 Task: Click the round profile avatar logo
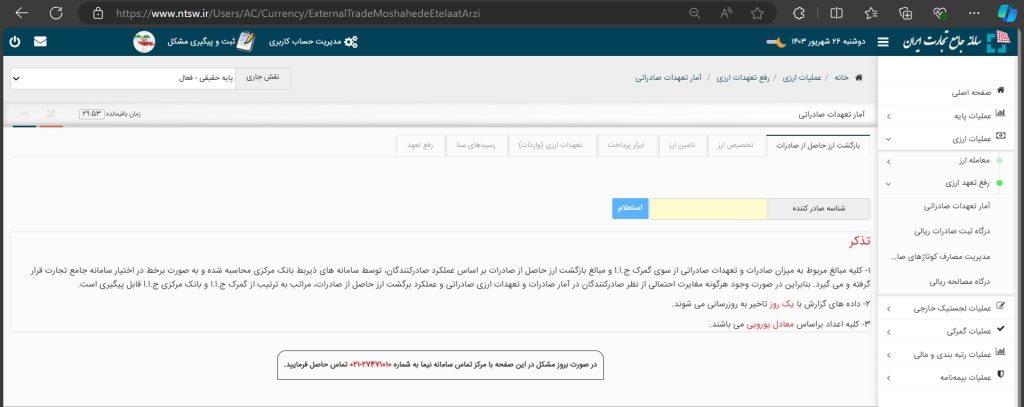pyautogui.click(x=144, y=41)
